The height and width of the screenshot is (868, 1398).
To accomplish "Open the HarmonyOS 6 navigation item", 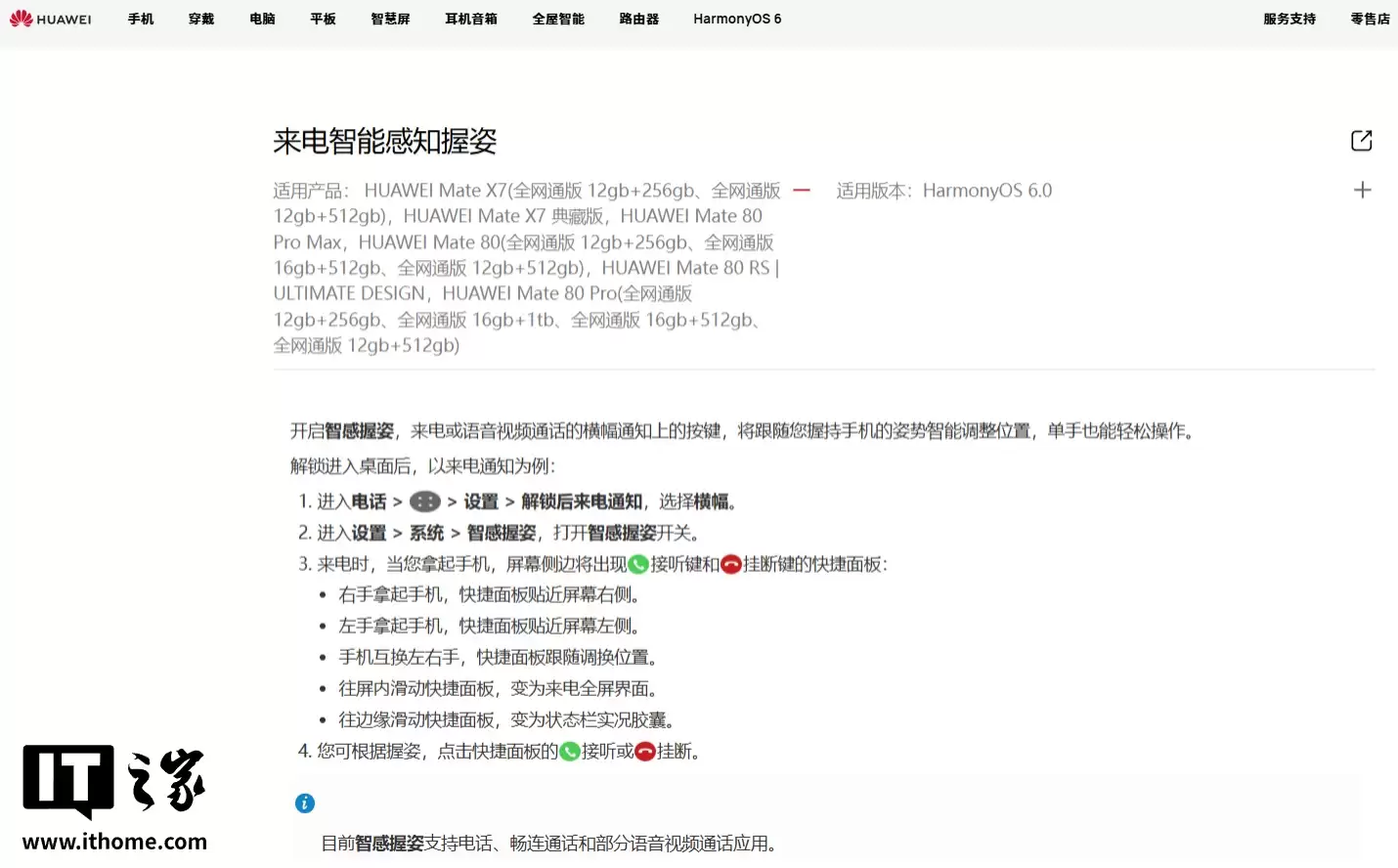I will (736, 18).
